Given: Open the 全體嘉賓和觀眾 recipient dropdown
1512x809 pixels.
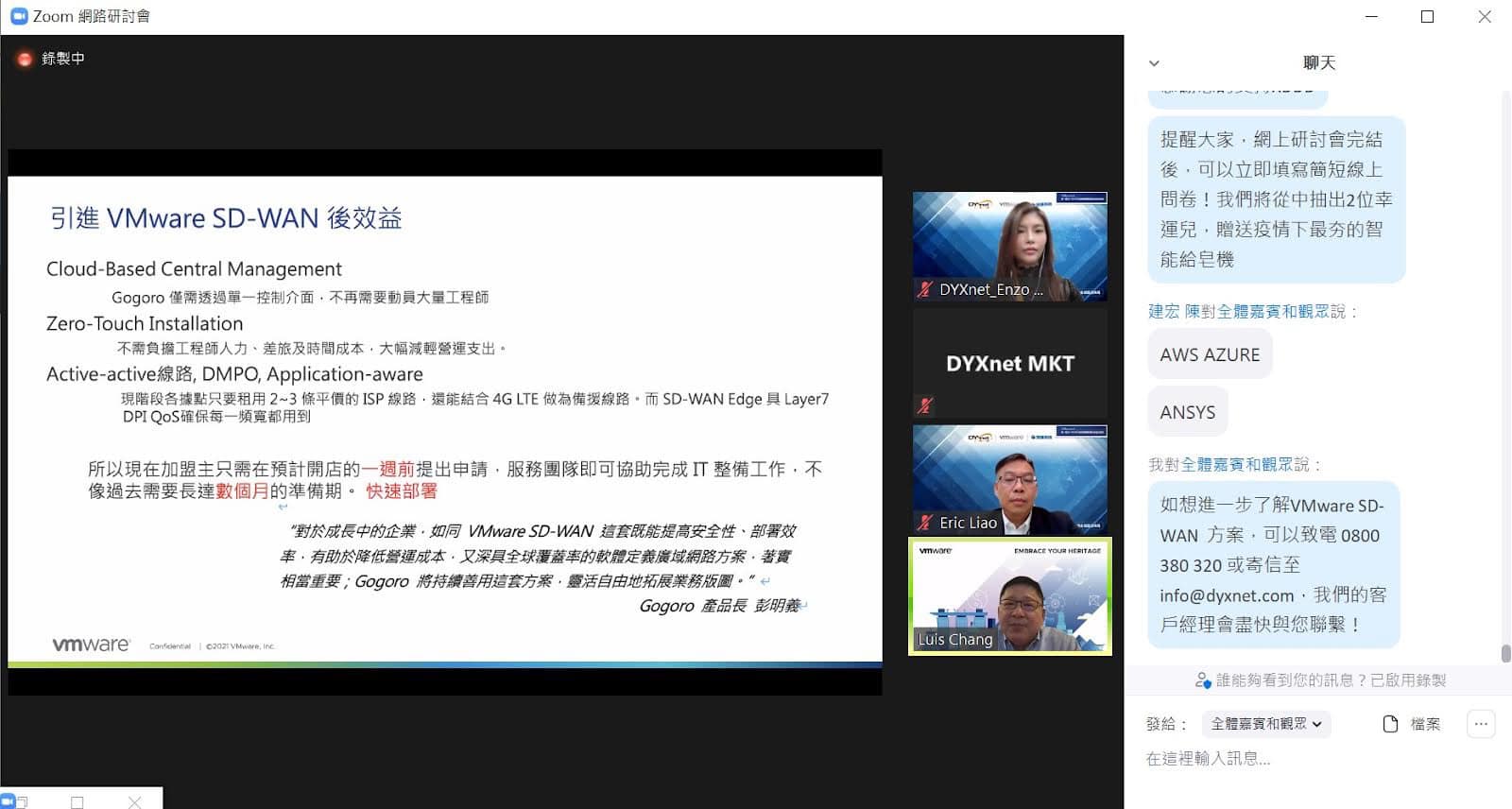Looking at the screenshot, I should (x=1266, y=724).
